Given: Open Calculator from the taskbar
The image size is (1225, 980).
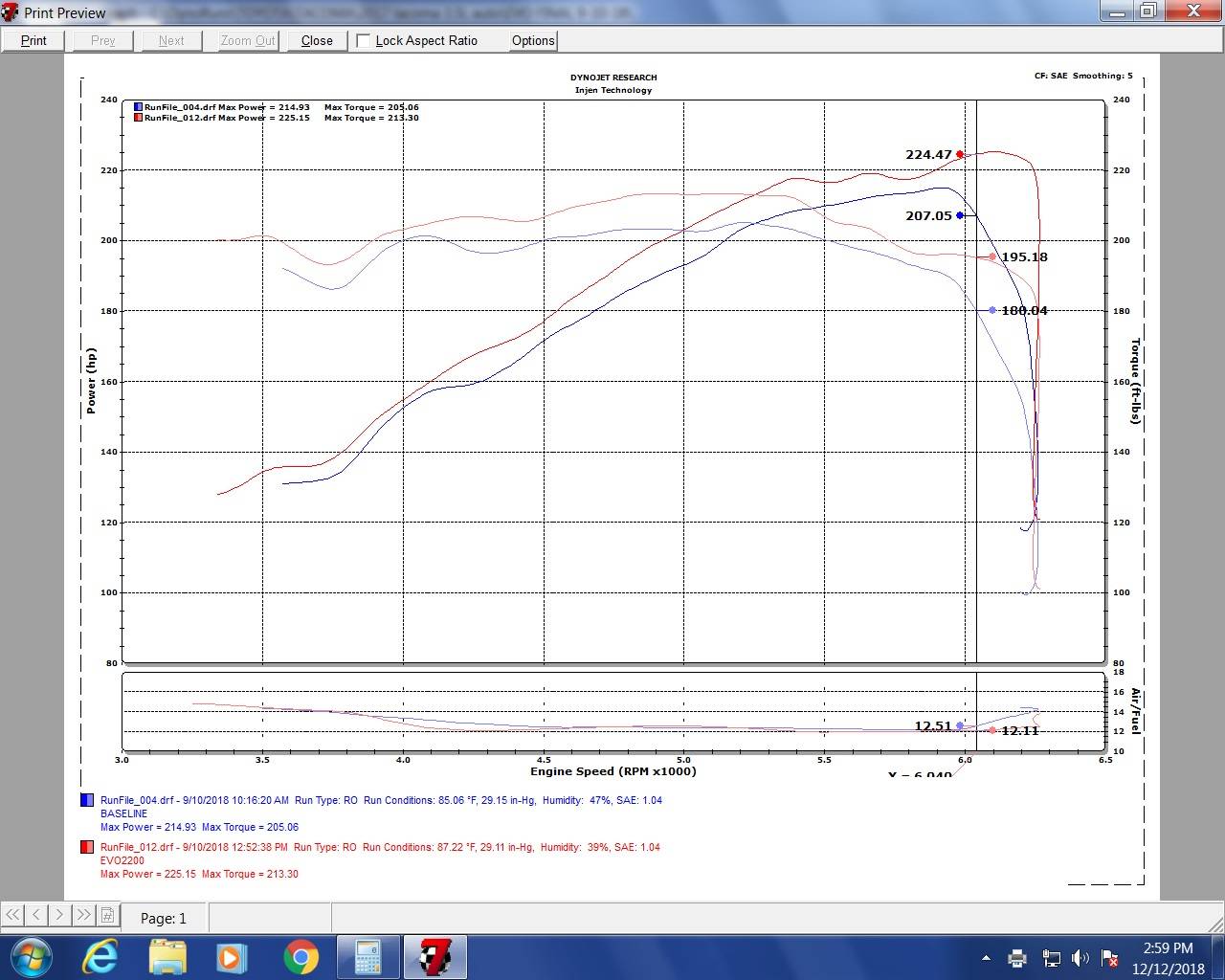Looking at the screenshot, I should (x=367, y=956).
